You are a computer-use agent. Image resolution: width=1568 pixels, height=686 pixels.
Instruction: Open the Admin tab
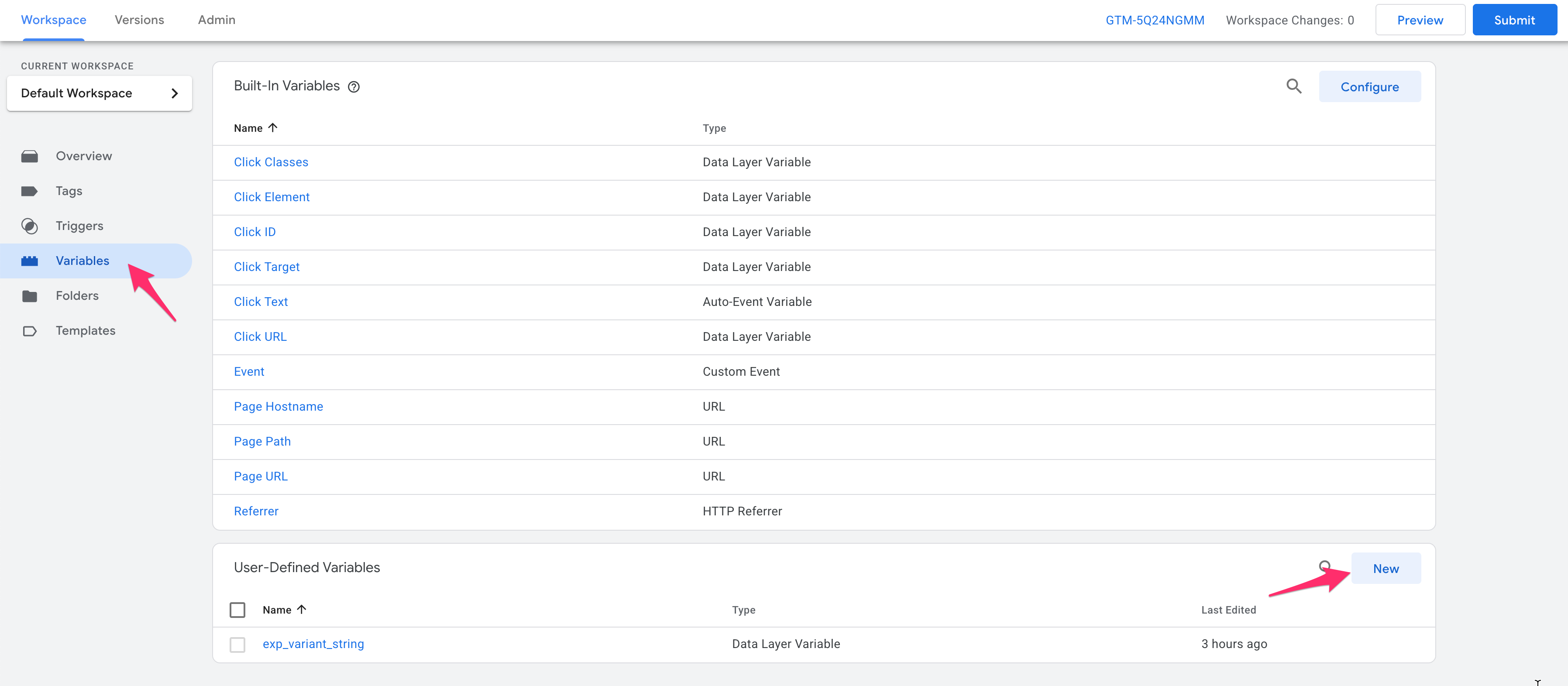pyautogui.click(x=216, y=20)
